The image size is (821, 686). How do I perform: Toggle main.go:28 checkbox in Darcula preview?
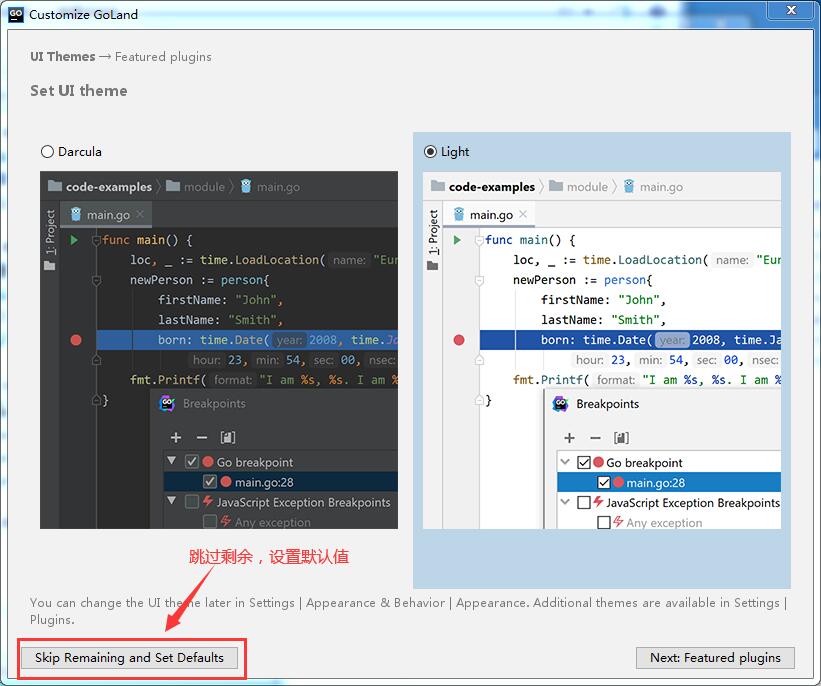210,482
